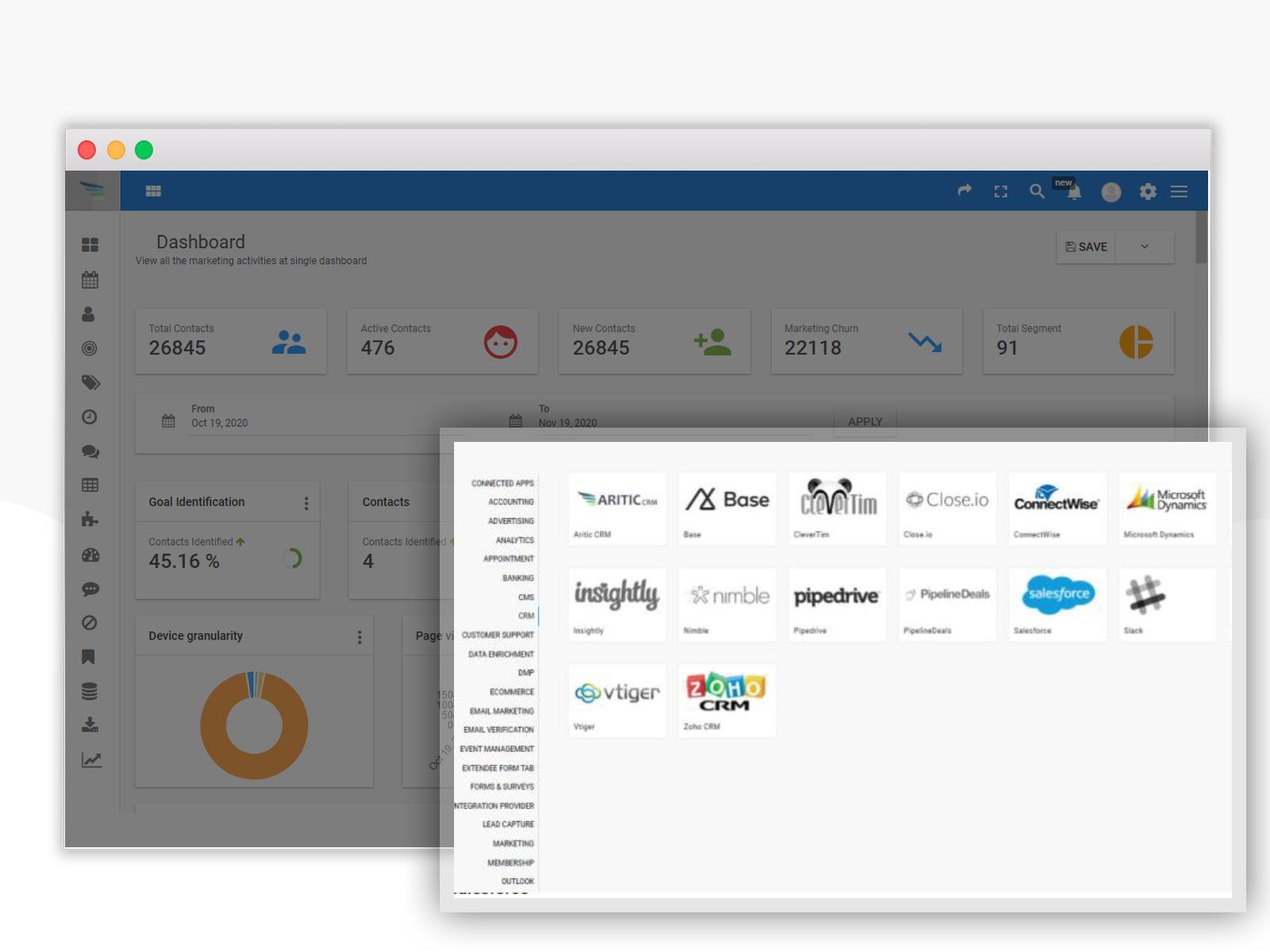Open settings gear in header
Image resolution: width=1270 pixels, height=952 pixels.
pos(1148,191)
